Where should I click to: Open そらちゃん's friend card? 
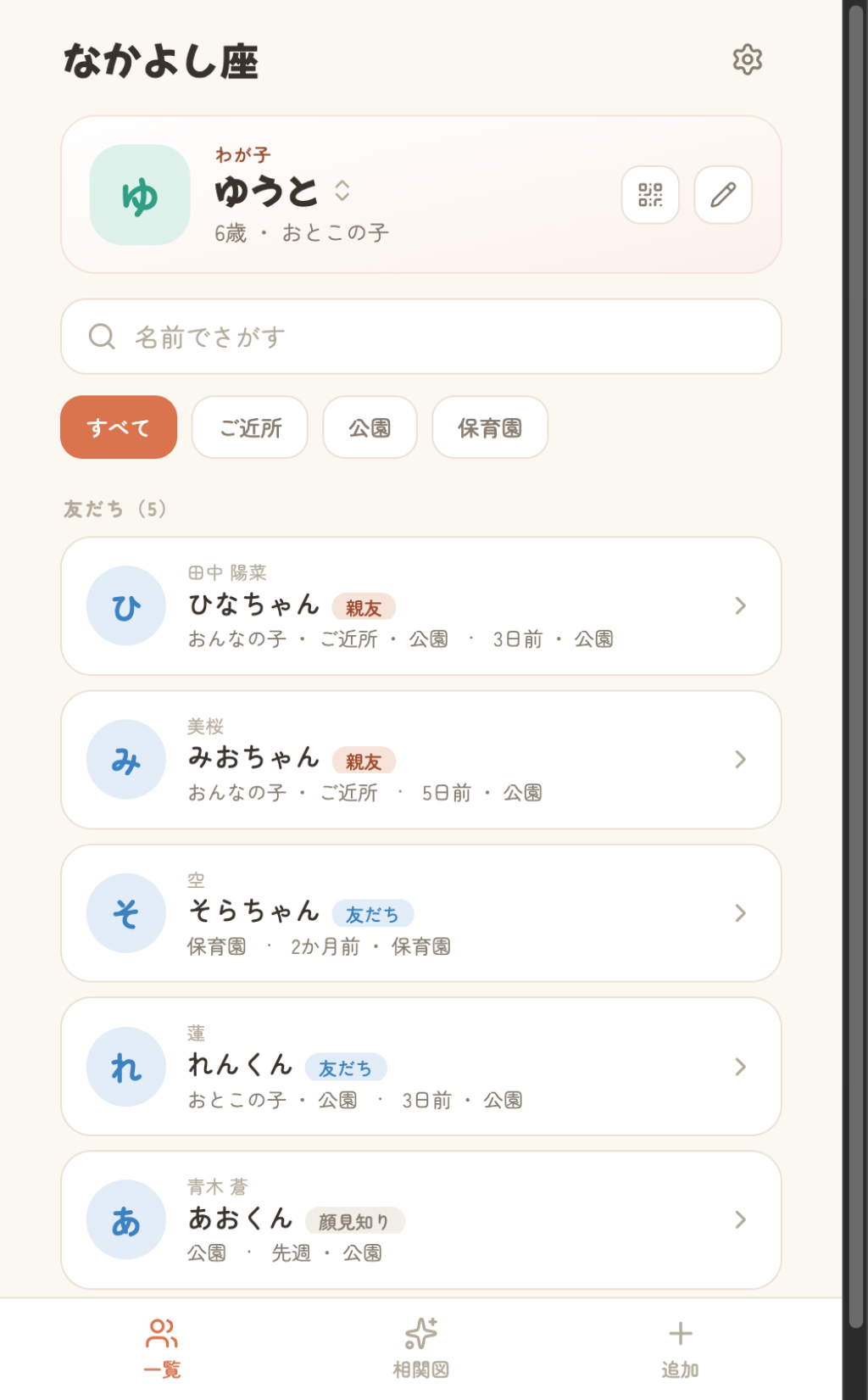tap(421, 913)
